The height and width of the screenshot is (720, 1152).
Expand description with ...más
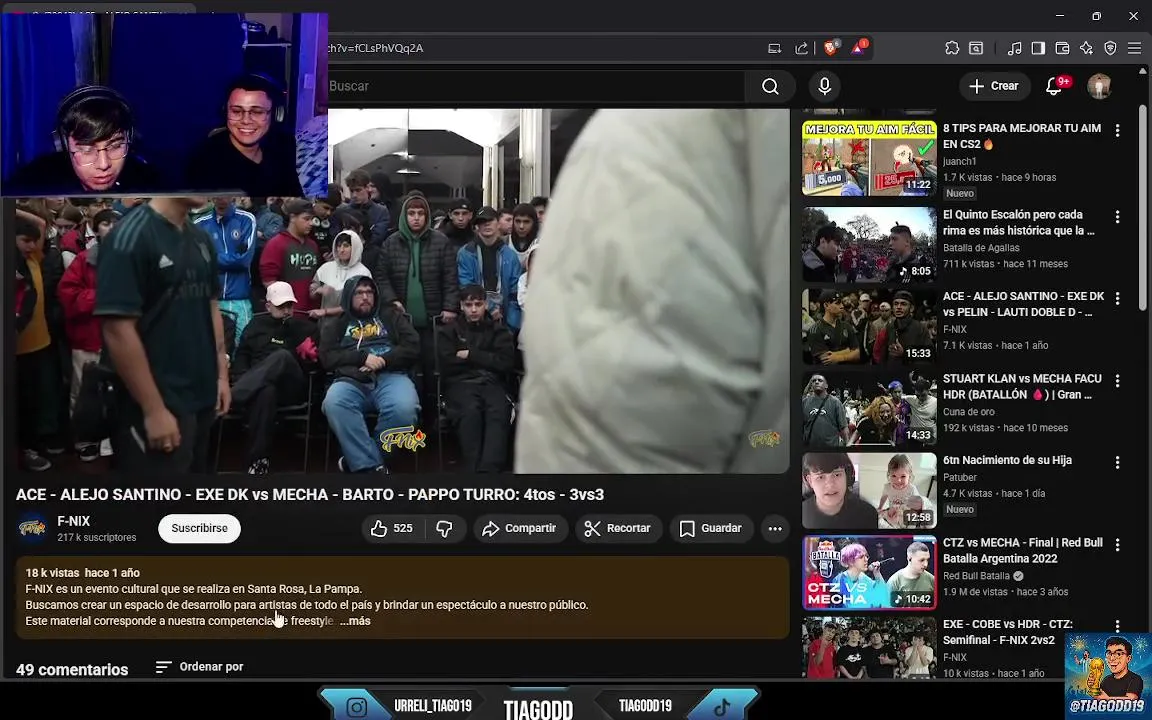[x=355, y=621]
